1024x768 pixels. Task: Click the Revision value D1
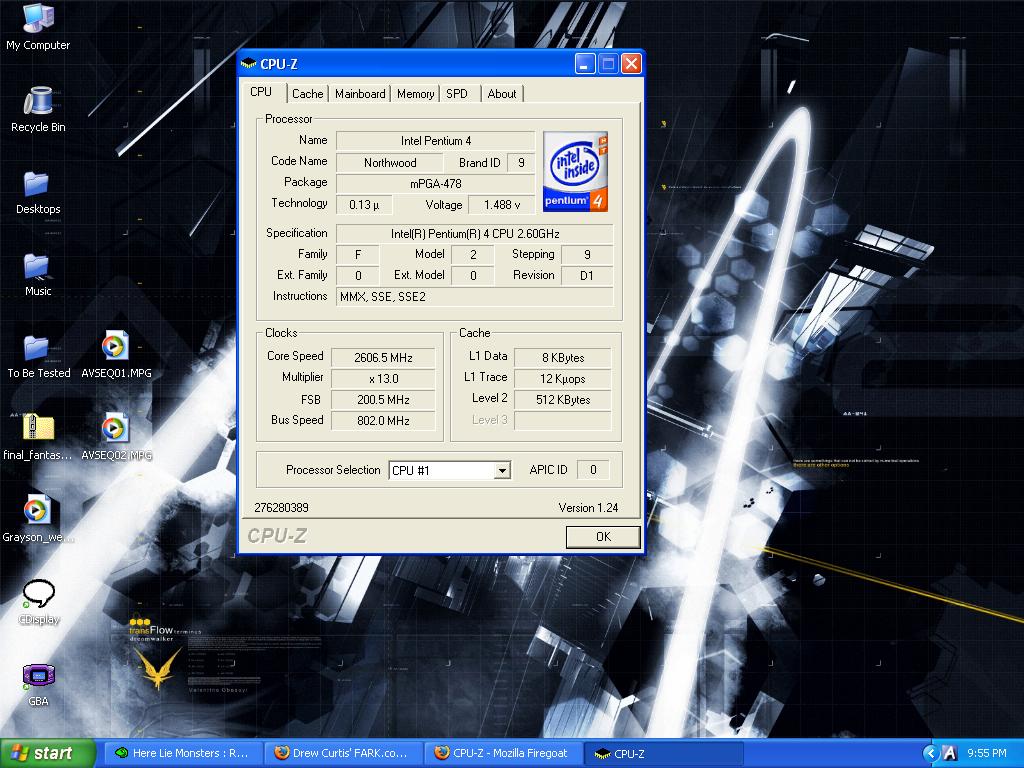587,276
